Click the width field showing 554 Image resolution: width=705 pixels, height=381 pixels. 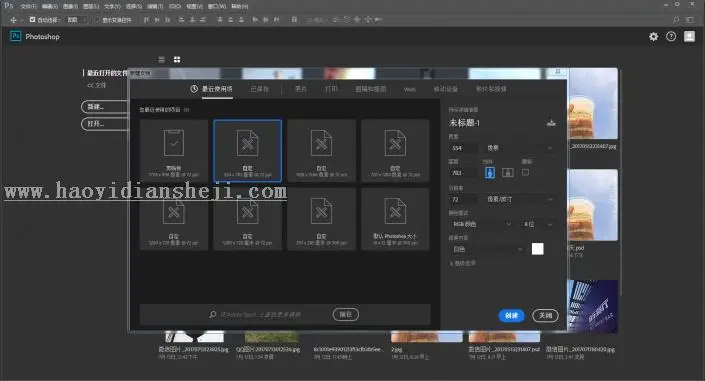[x=464, y=148]
